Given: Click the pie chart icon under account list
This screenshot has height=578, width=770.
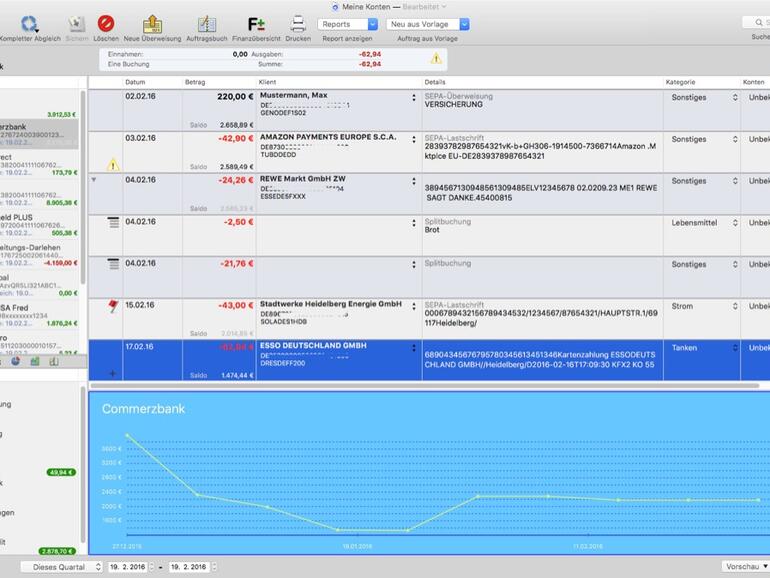Looking at the screenshot, I should pyautogui.click(x=14, y=361).
